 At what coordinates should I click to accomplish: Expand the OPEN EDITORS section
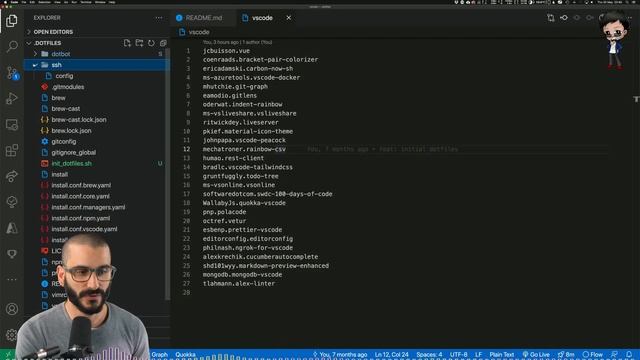click(x=53, y=32)
